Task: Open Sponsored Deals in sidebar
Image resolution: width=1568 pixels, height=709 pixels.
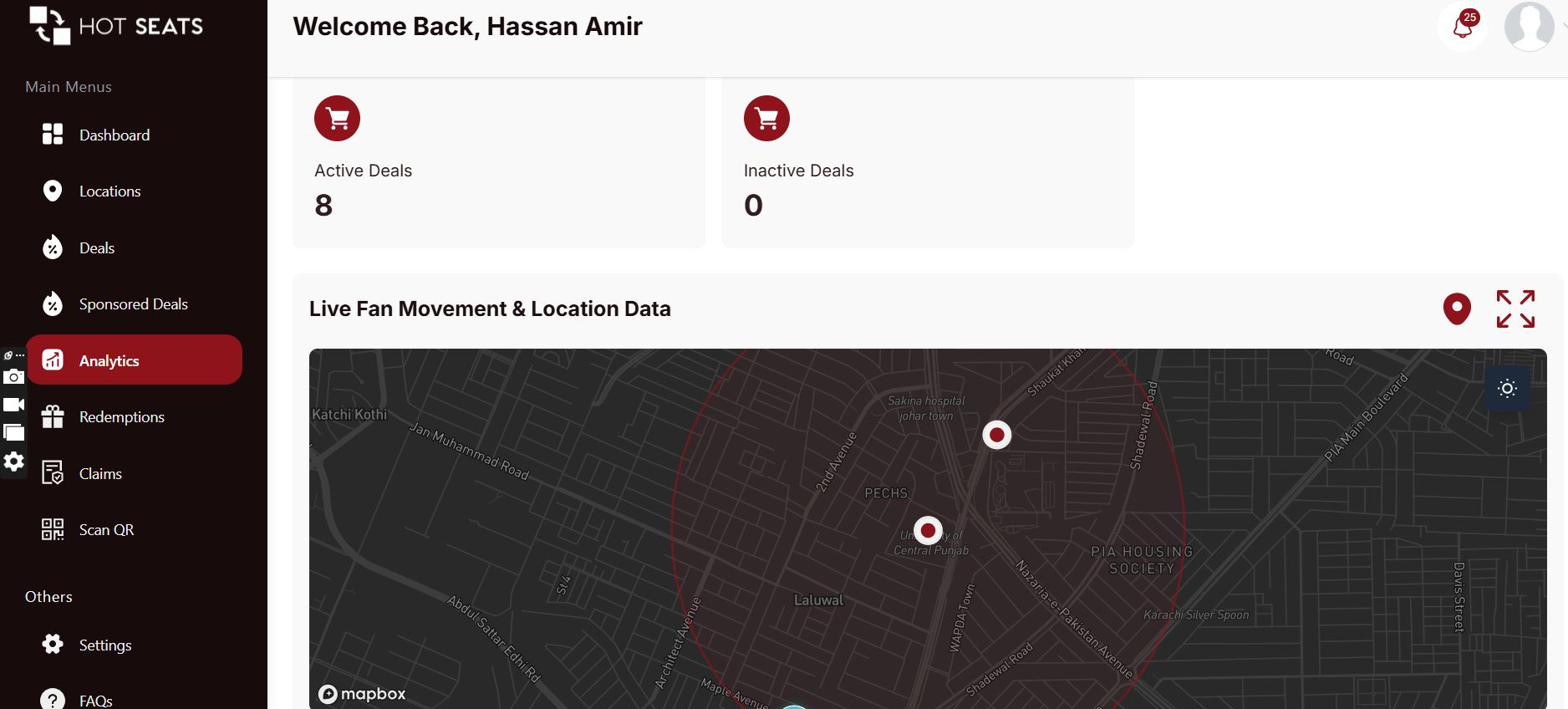Action: [133, 304]
